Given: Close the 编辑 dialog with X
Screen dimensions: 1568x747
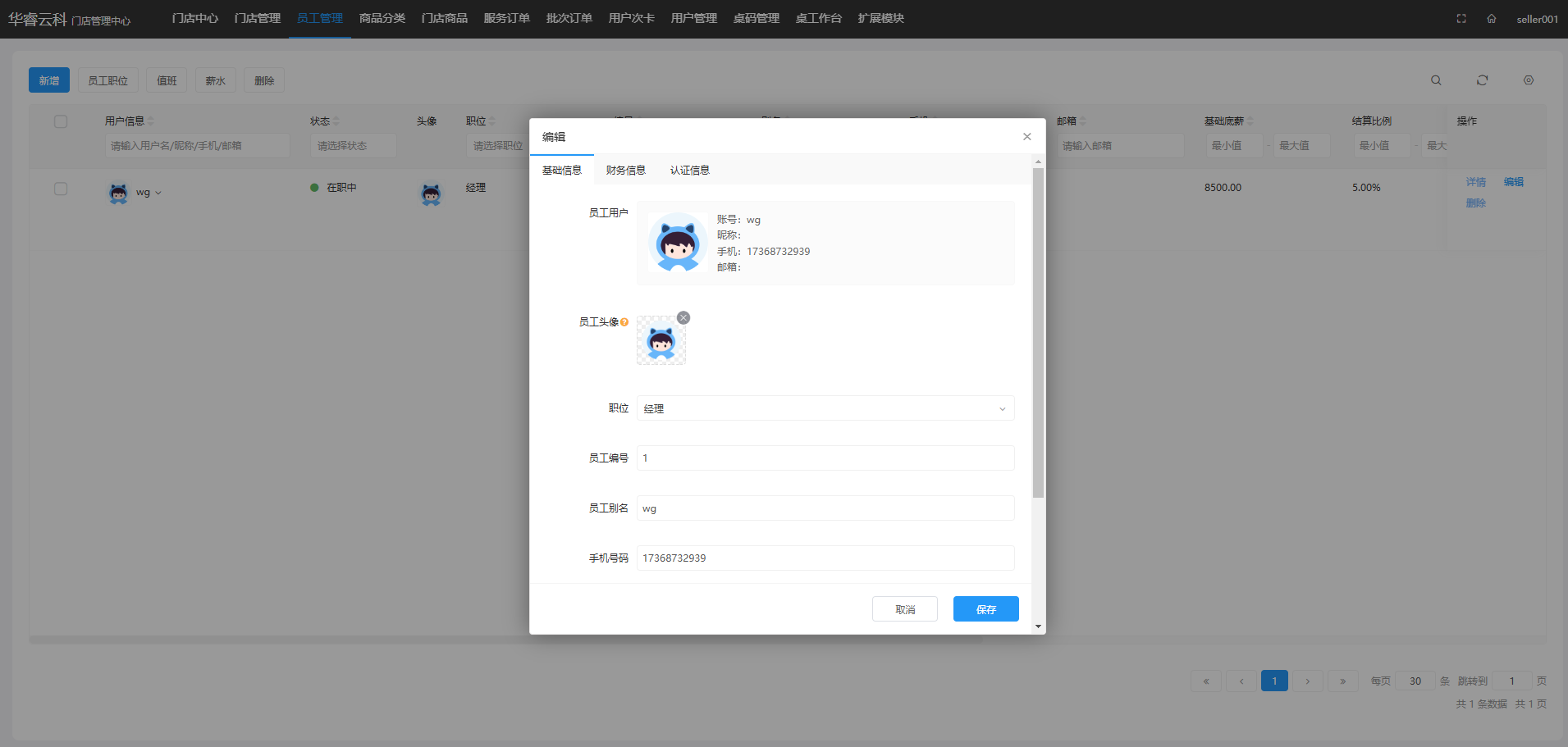Looking at the screenshot, I should (x=1027, y=137).
